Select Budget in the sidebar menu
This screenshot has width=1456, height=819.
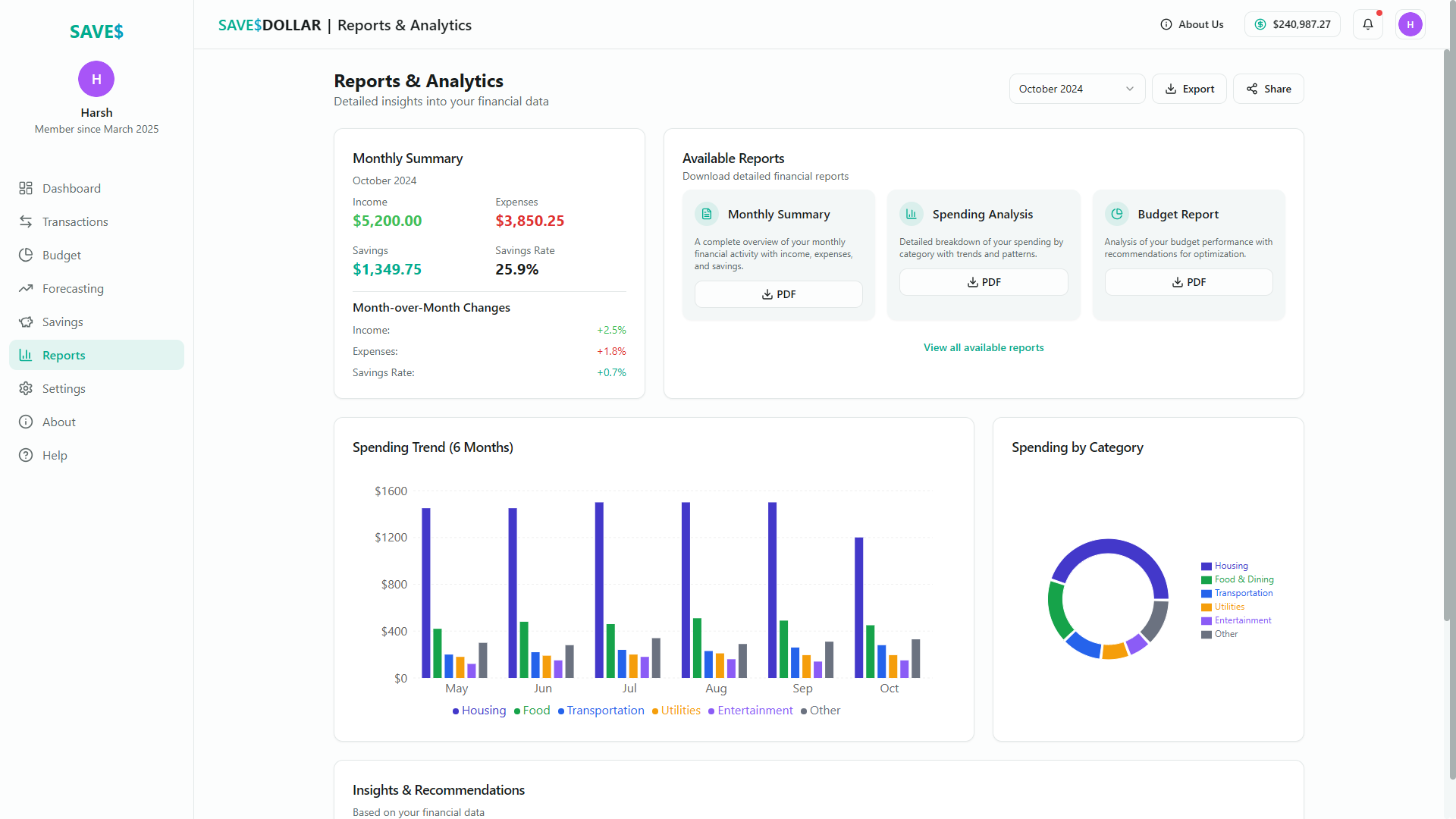tap(61, 255)
